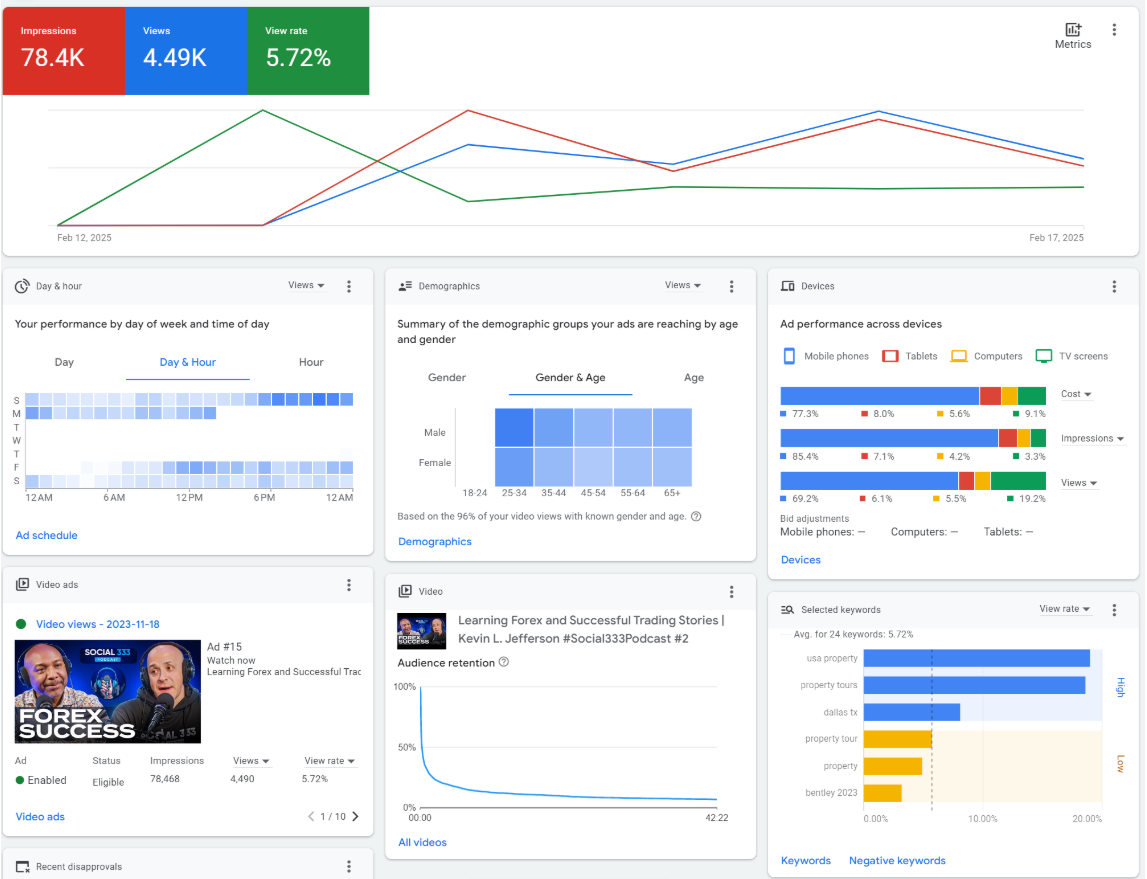
Task: Open Day & hour card options menu
Action: pyautogui.click(x=349, y=286)
